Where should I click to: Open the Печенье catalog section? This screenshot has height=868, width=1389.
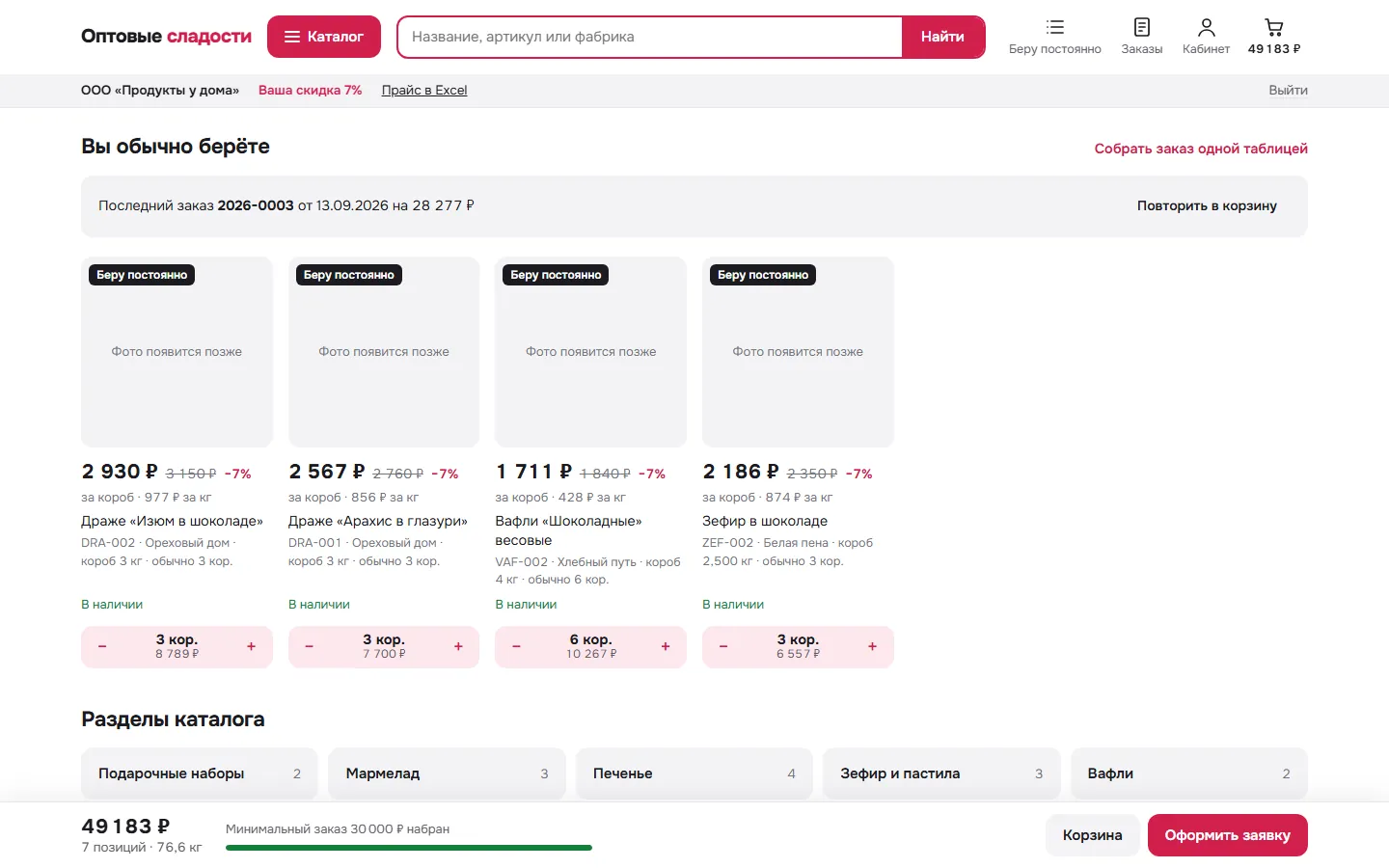(694, 773)
